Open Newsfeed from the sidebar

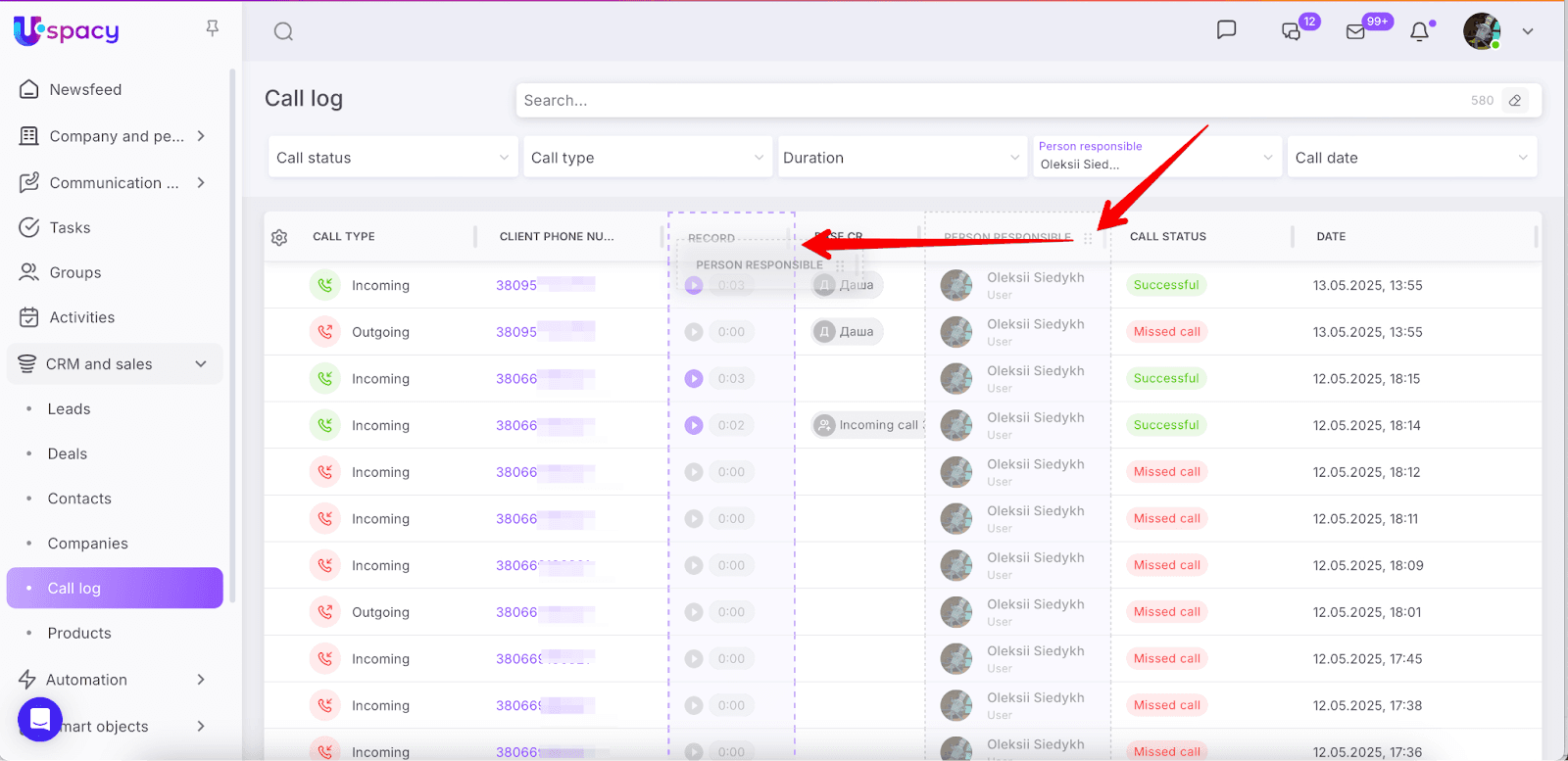coord(85,89)
